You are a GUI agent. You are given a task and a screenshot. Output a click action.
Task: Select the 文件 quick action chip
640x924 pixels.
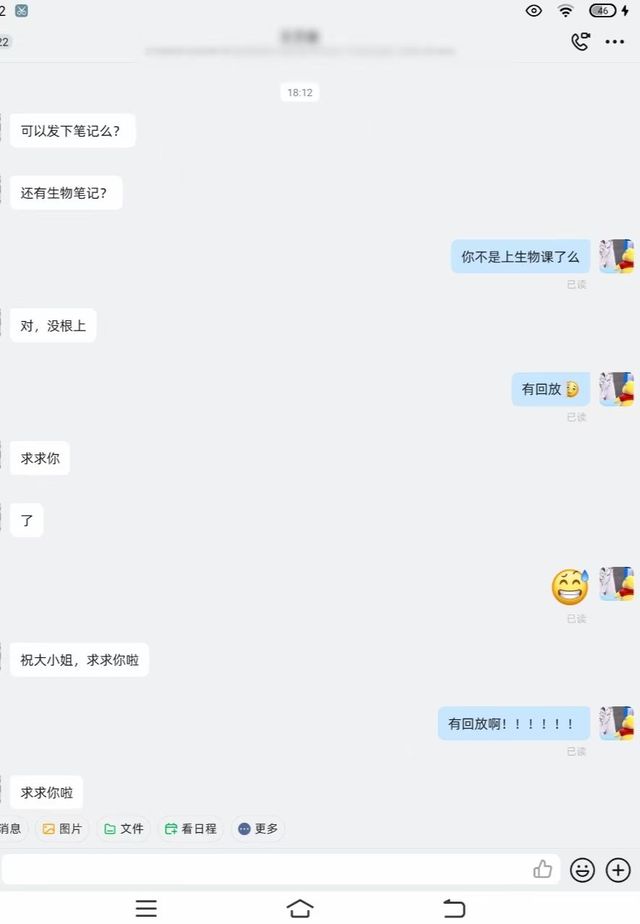124,829
